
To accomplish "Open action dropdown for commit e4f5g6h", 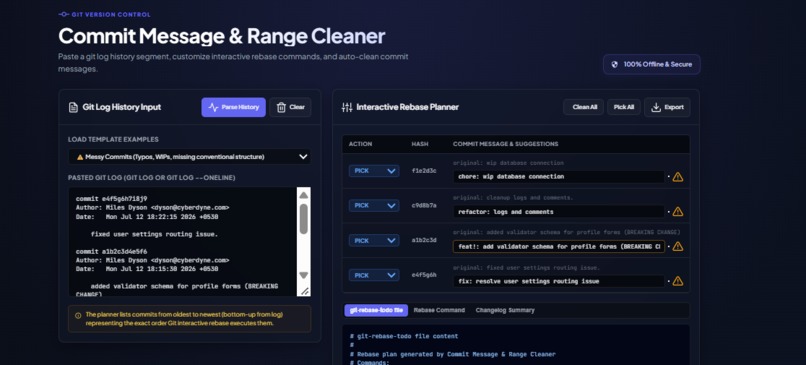I will pyautogui.click(x=374, y=275).
